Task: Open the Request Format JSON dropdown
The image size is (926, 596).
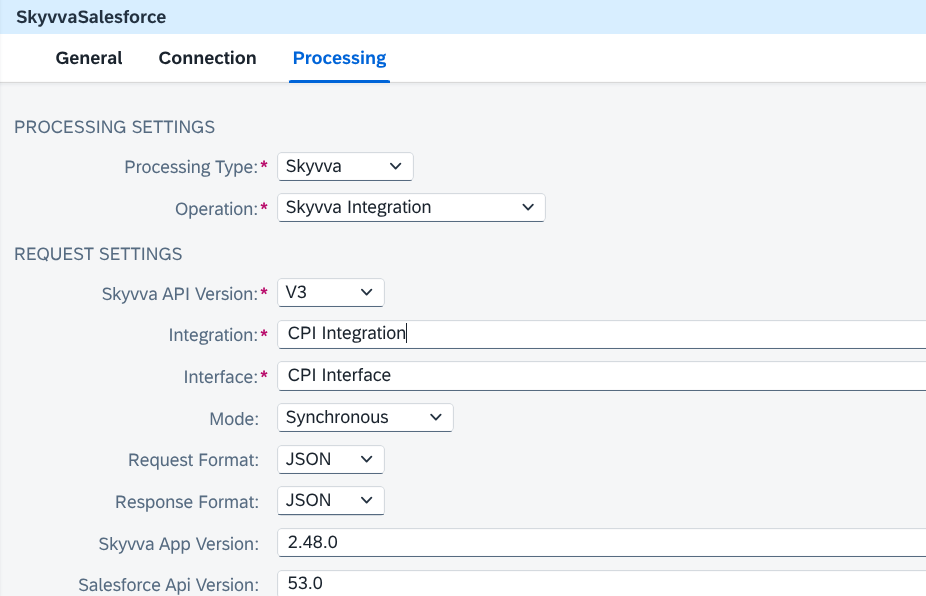Action: coord(331,460)
